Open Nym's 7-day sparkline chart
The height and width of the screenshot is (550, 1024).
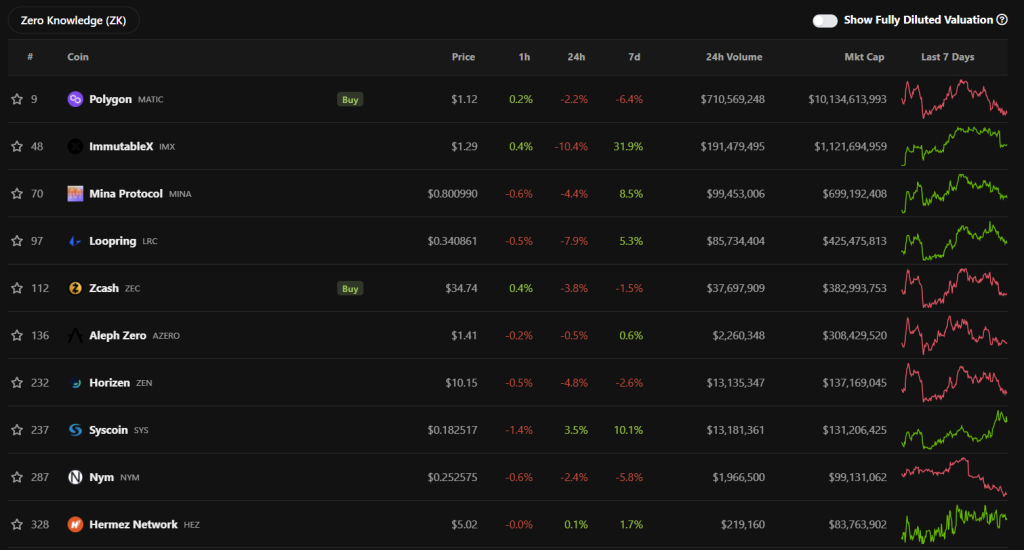tap(954, 477)
